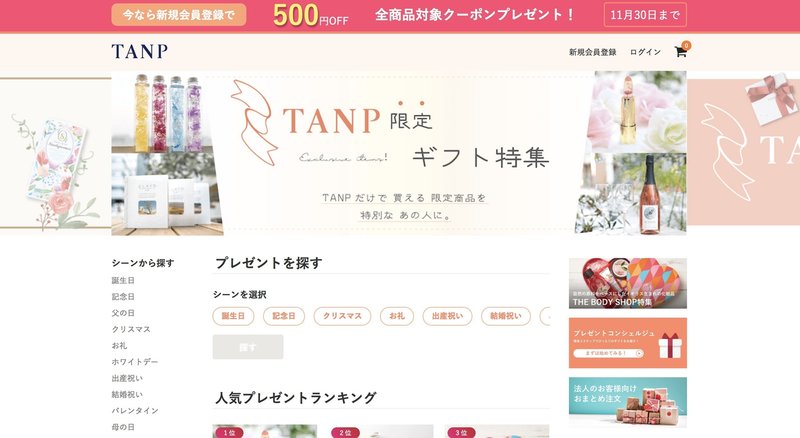Viewport: 800px width, 438px height.
Task: Open 誕生日 in the sidebar scene list
Action: [x=123, y=280]
